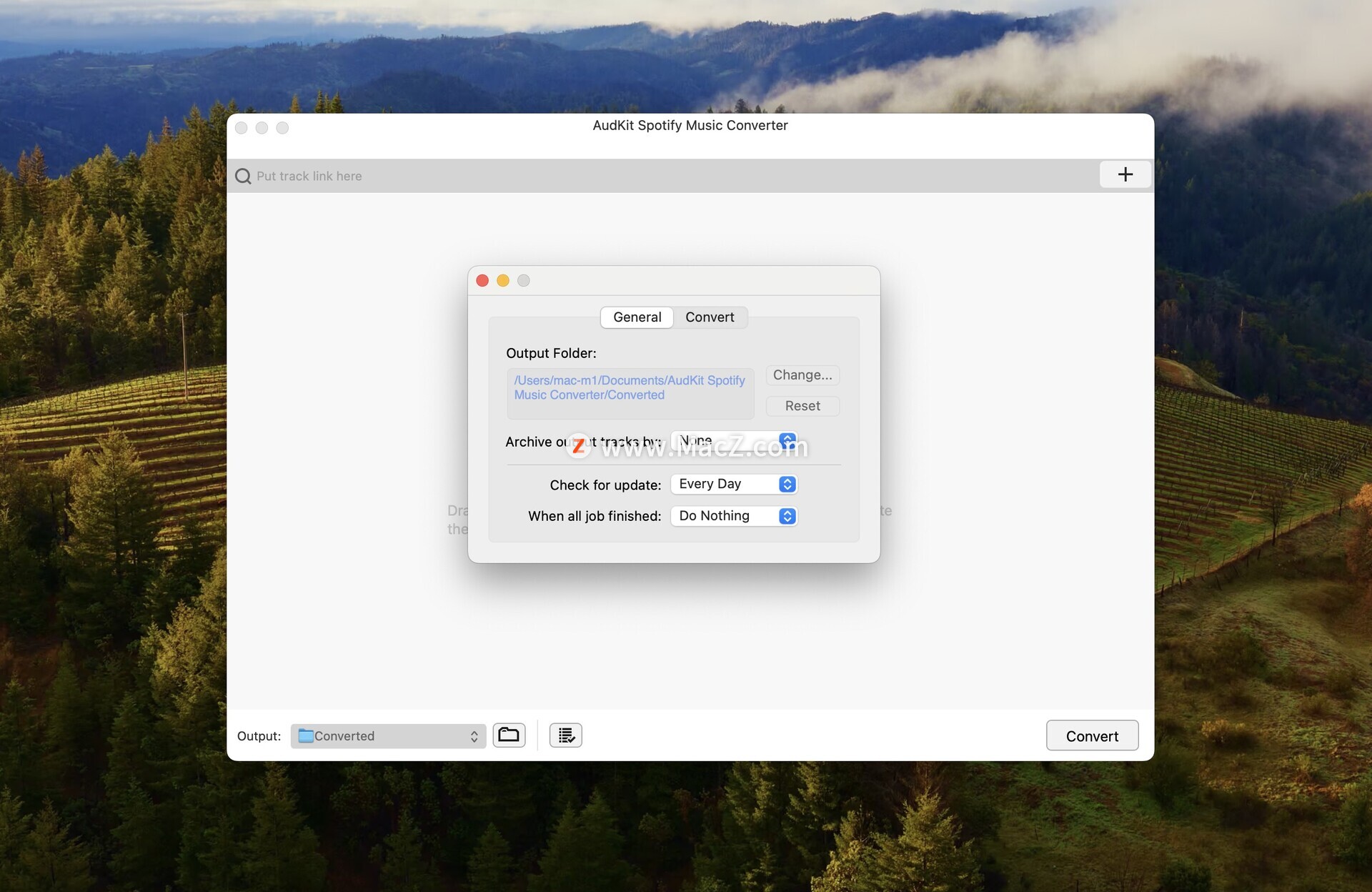
Task: Switch to the Convert tab
Action: [710, 317]
